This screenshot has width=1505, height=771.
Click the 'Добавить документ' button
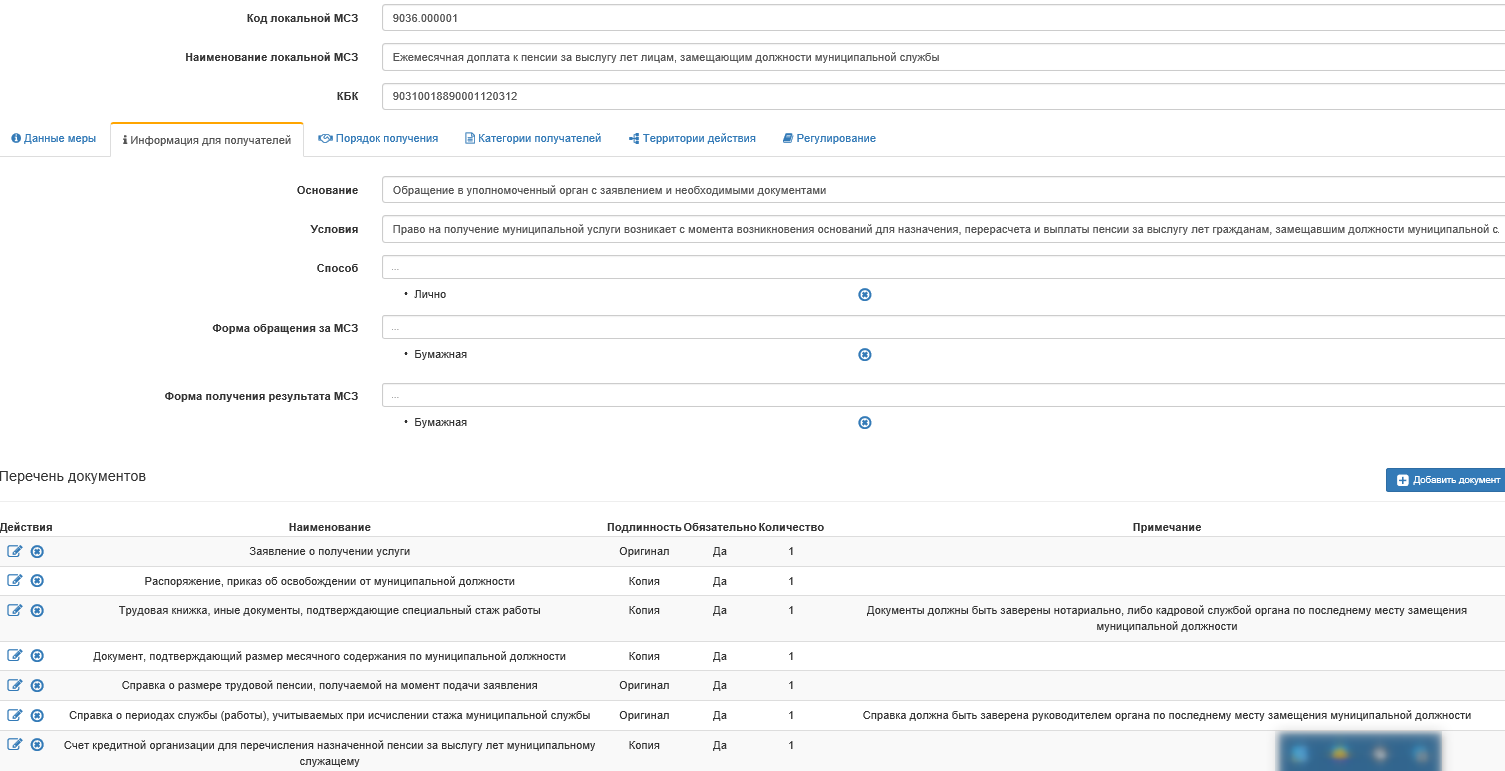click(1445, 480)
